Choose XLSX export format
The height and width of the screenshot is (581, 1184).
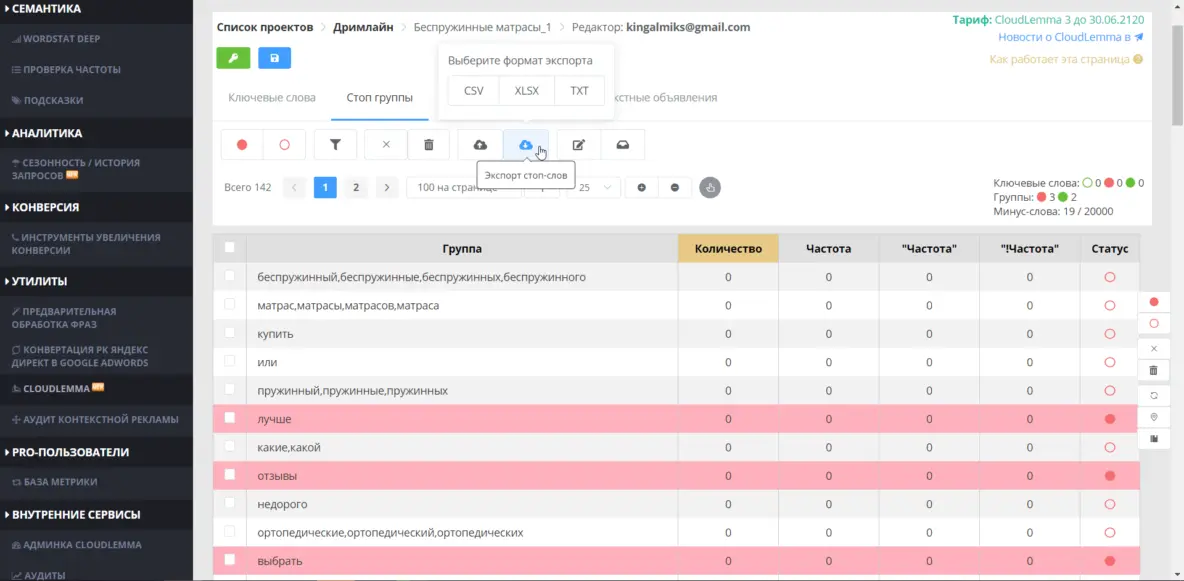pos(526,90)
